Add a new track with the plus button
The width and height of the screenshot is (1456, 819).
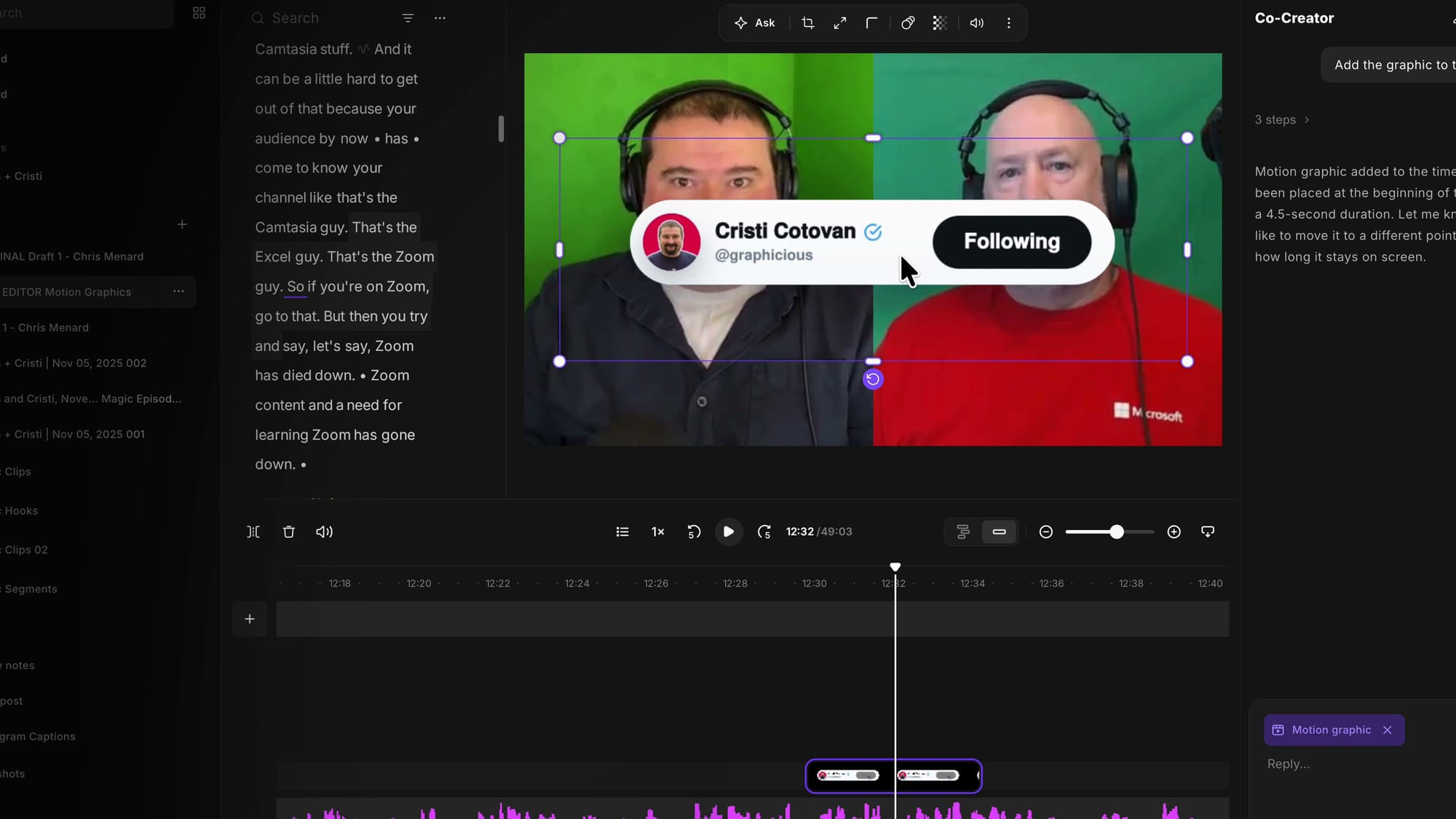250,619
